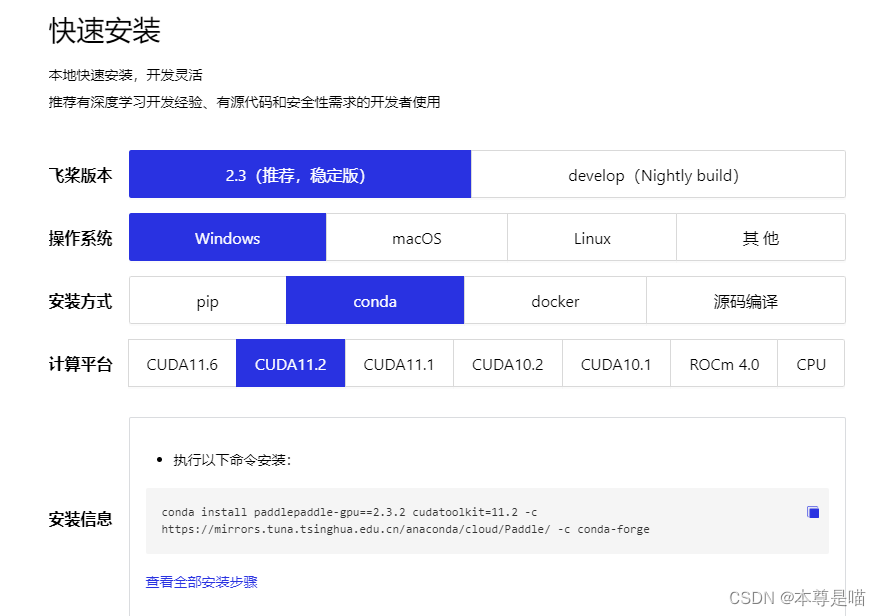Select CPU compute platform
The image size is (881, 616).
tap(811, 363)
